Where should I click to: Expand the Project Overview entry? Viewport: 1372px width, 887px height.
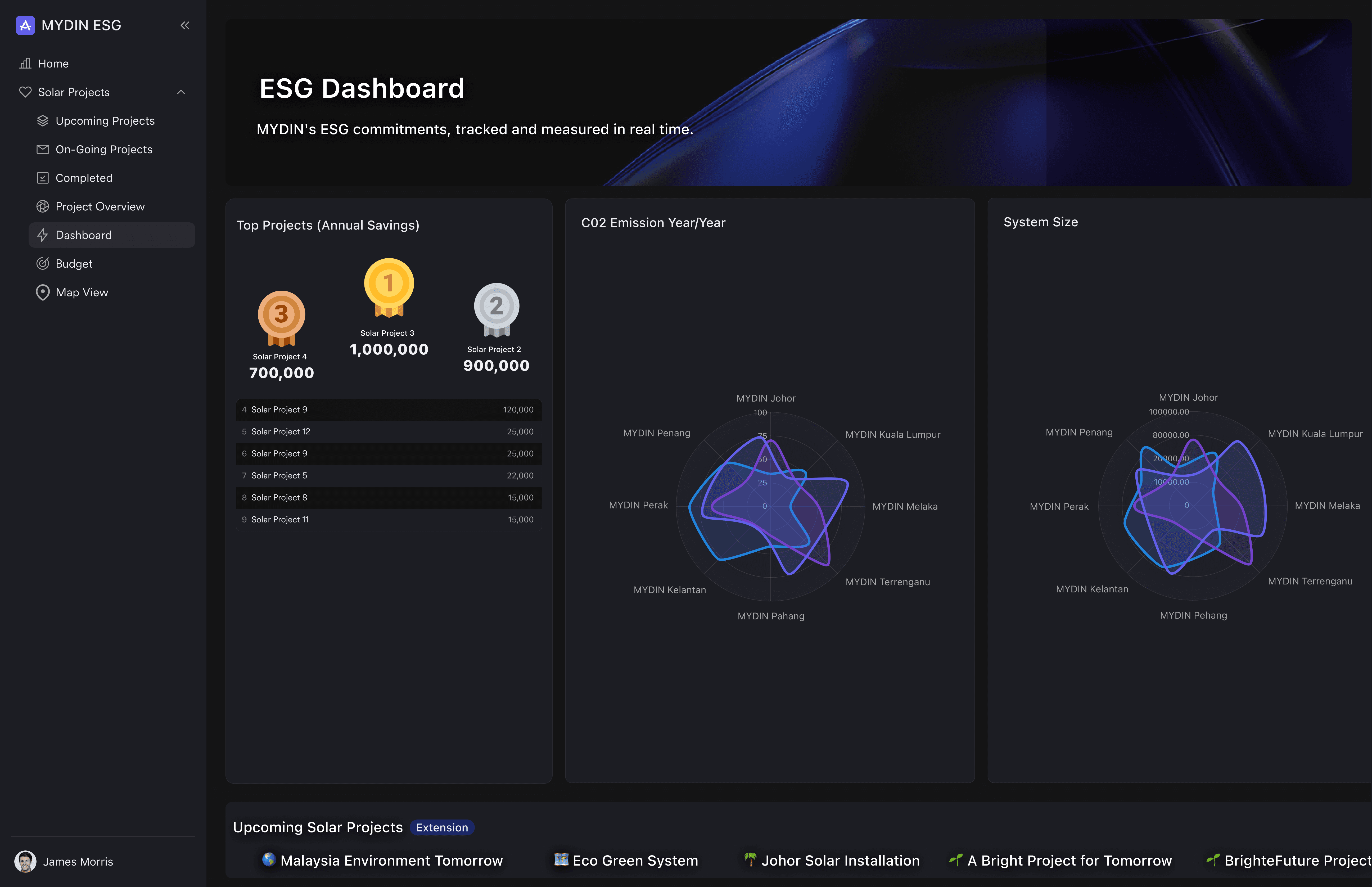click(x=100, y=206)
